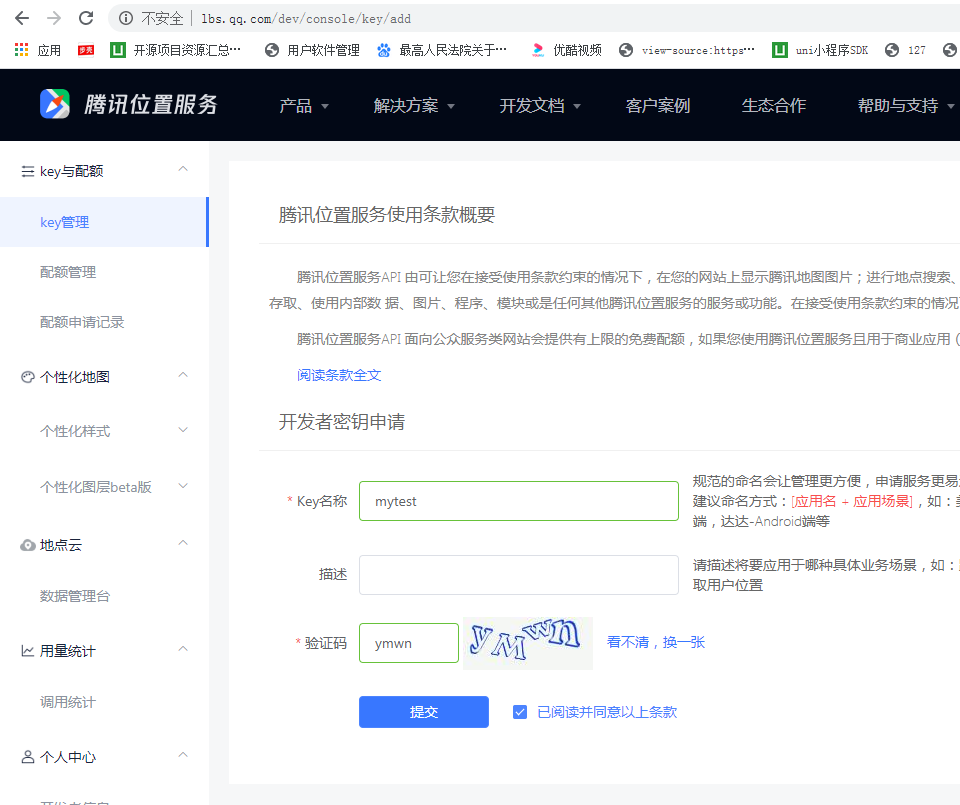Reload the page with the refresh icon
Image resolution: width=960 pixels, height=805 pixels.
pyautogui.click(x=86, y=18)
